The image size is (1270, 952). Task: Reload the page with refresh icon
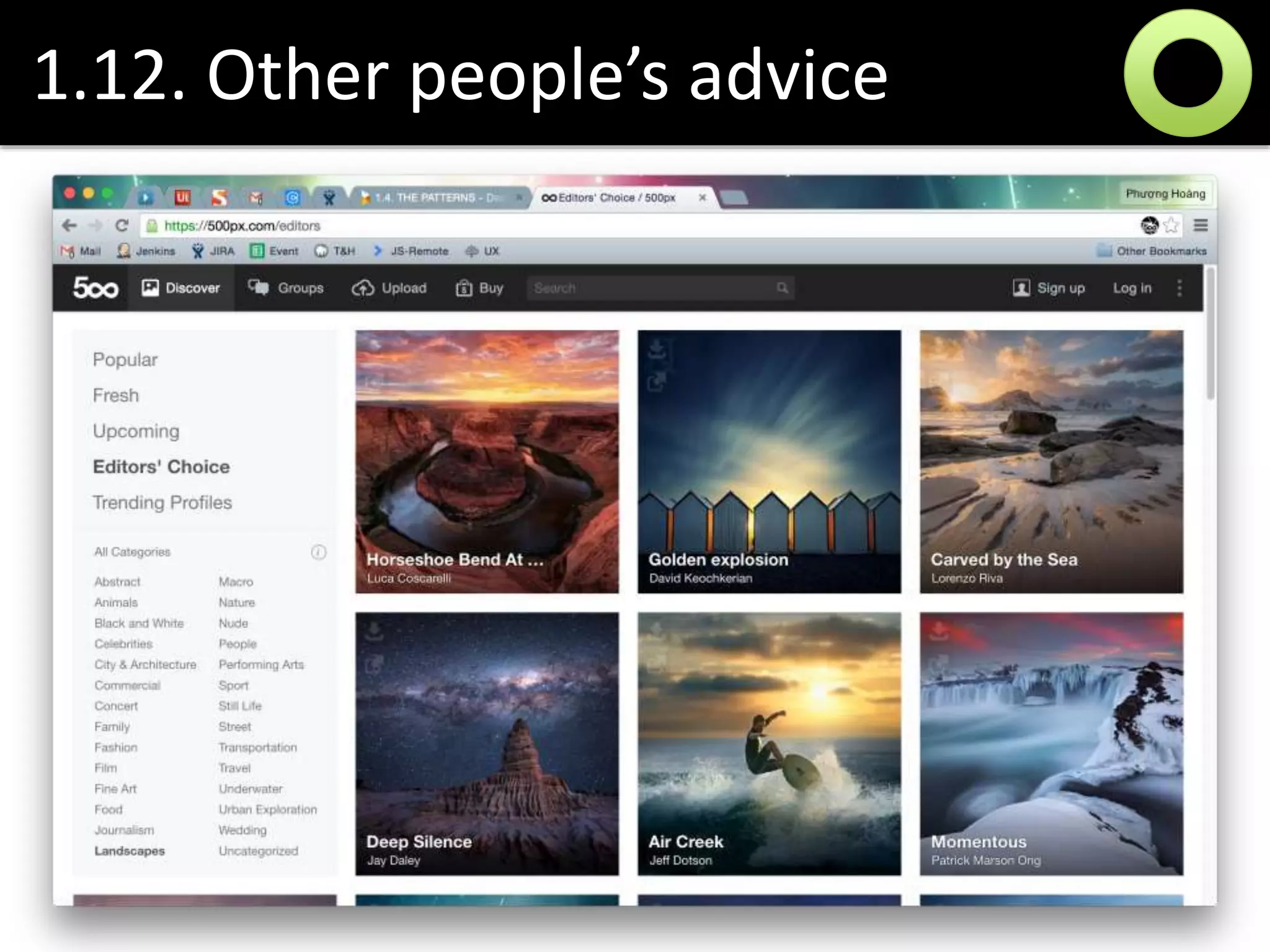click(x=122, y=226)
